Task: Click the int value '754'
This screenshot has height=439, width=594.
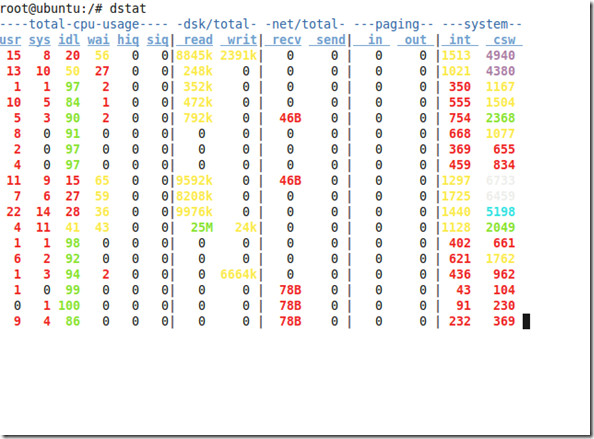Action: 460,118
